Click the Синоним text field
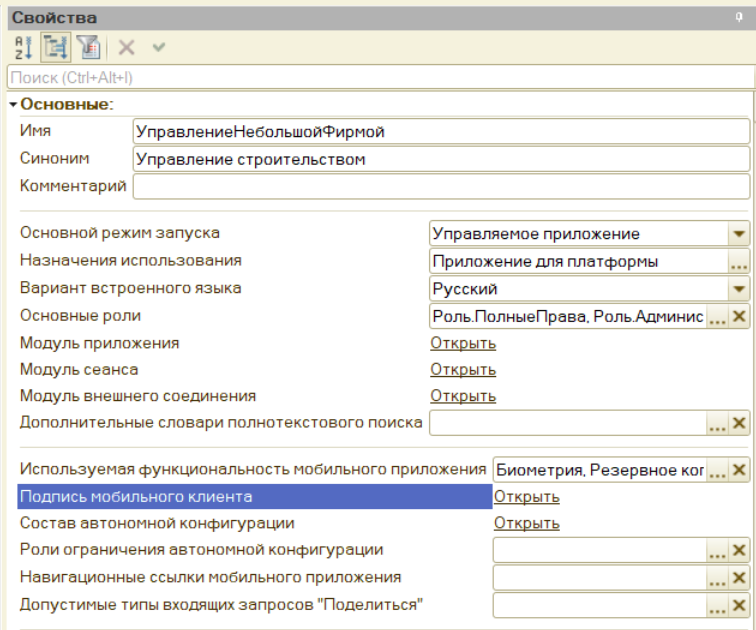756x630 pixels. (440, 159)
